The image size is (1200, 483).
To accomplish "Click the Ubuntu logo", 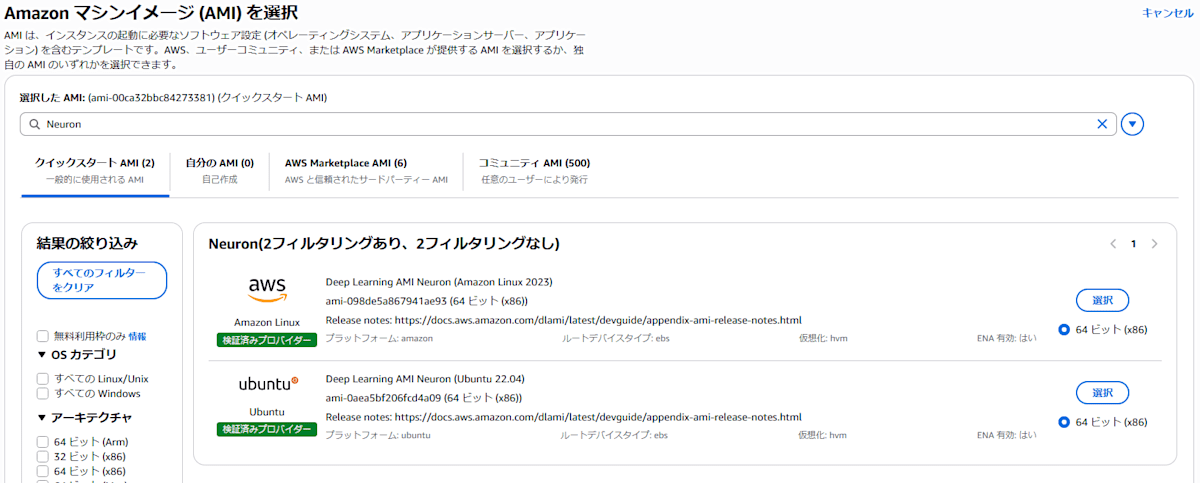I will (267, 384).
